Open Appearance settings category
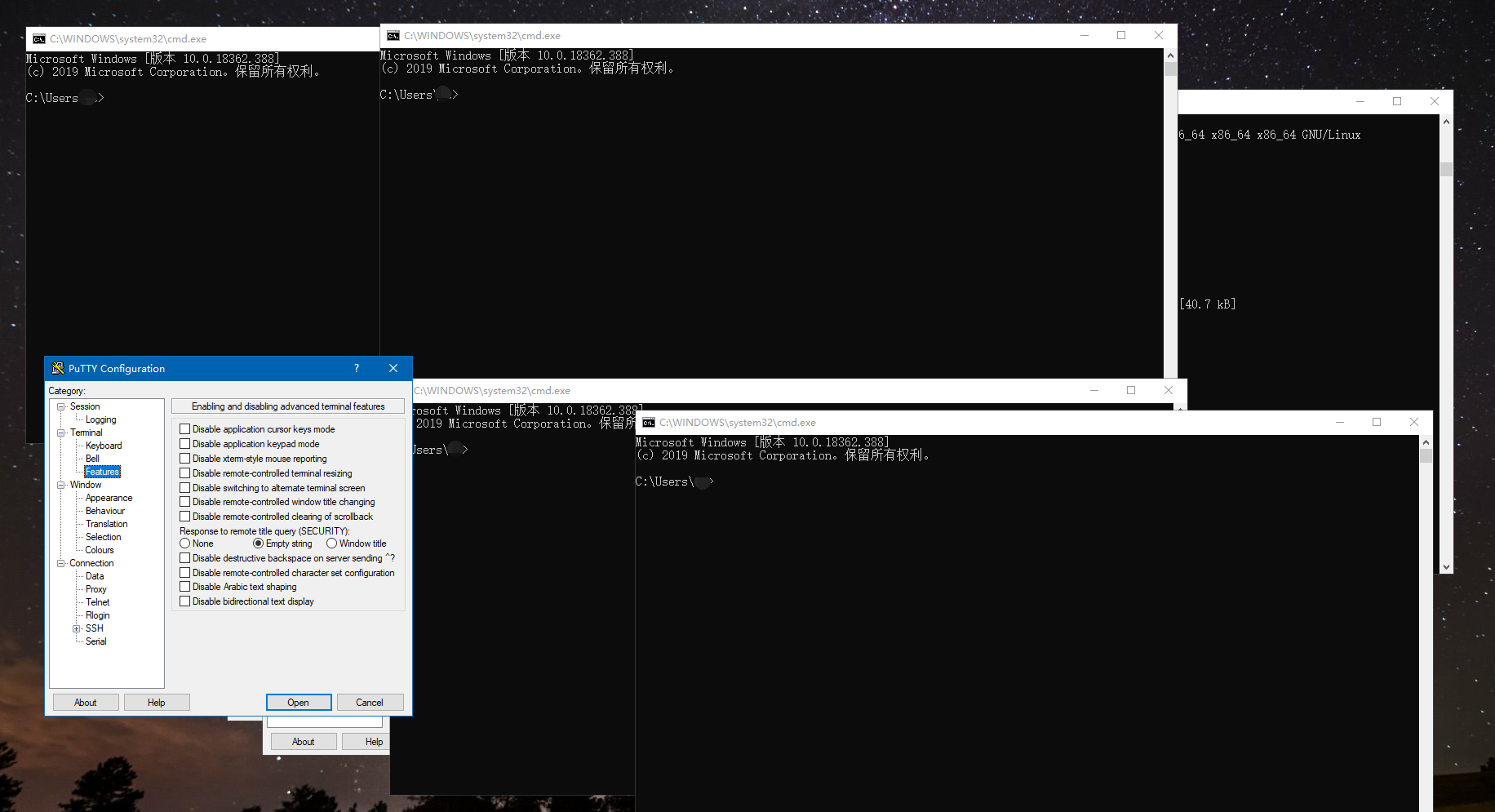This screenshot has height=812, width=1495. (109, 498)
